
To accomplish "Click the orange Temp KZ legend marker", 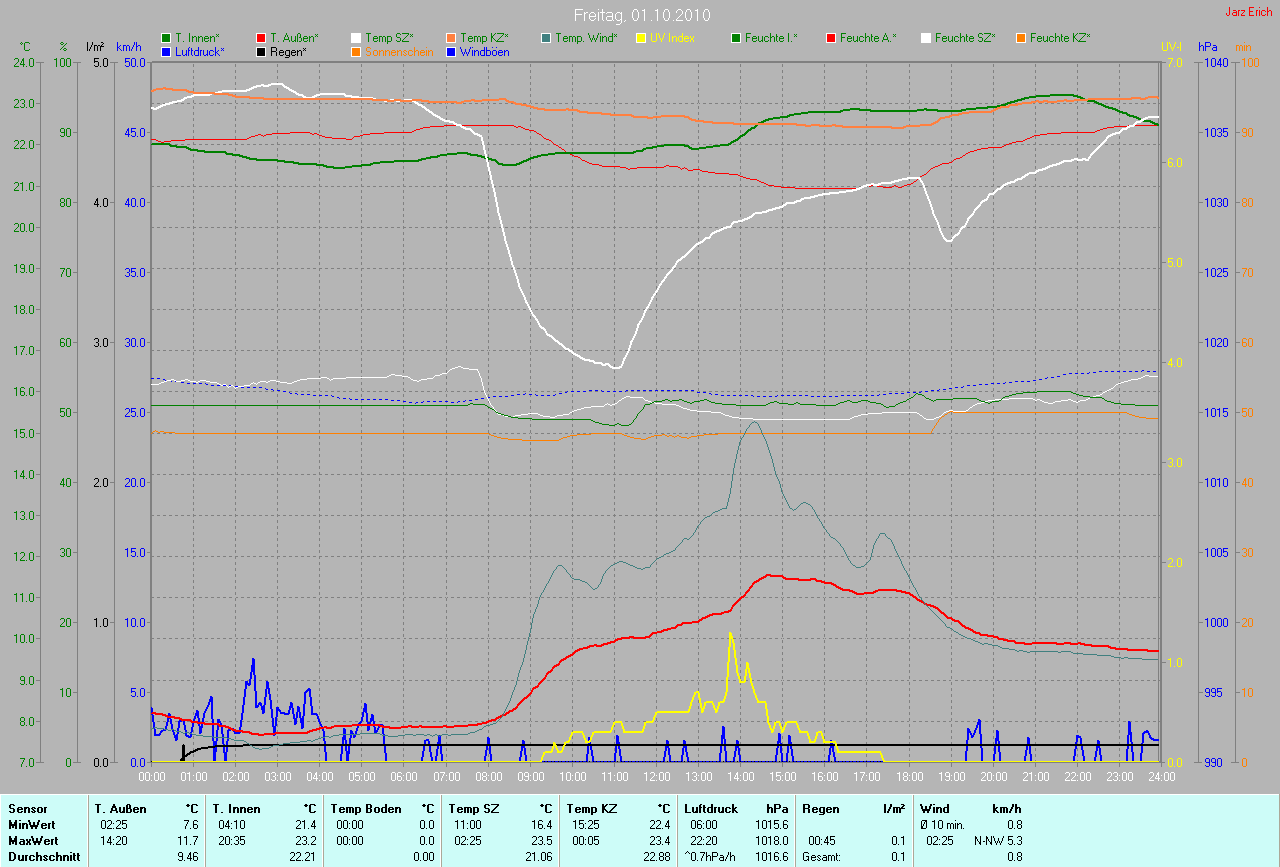I will click(x=451, y=38).
